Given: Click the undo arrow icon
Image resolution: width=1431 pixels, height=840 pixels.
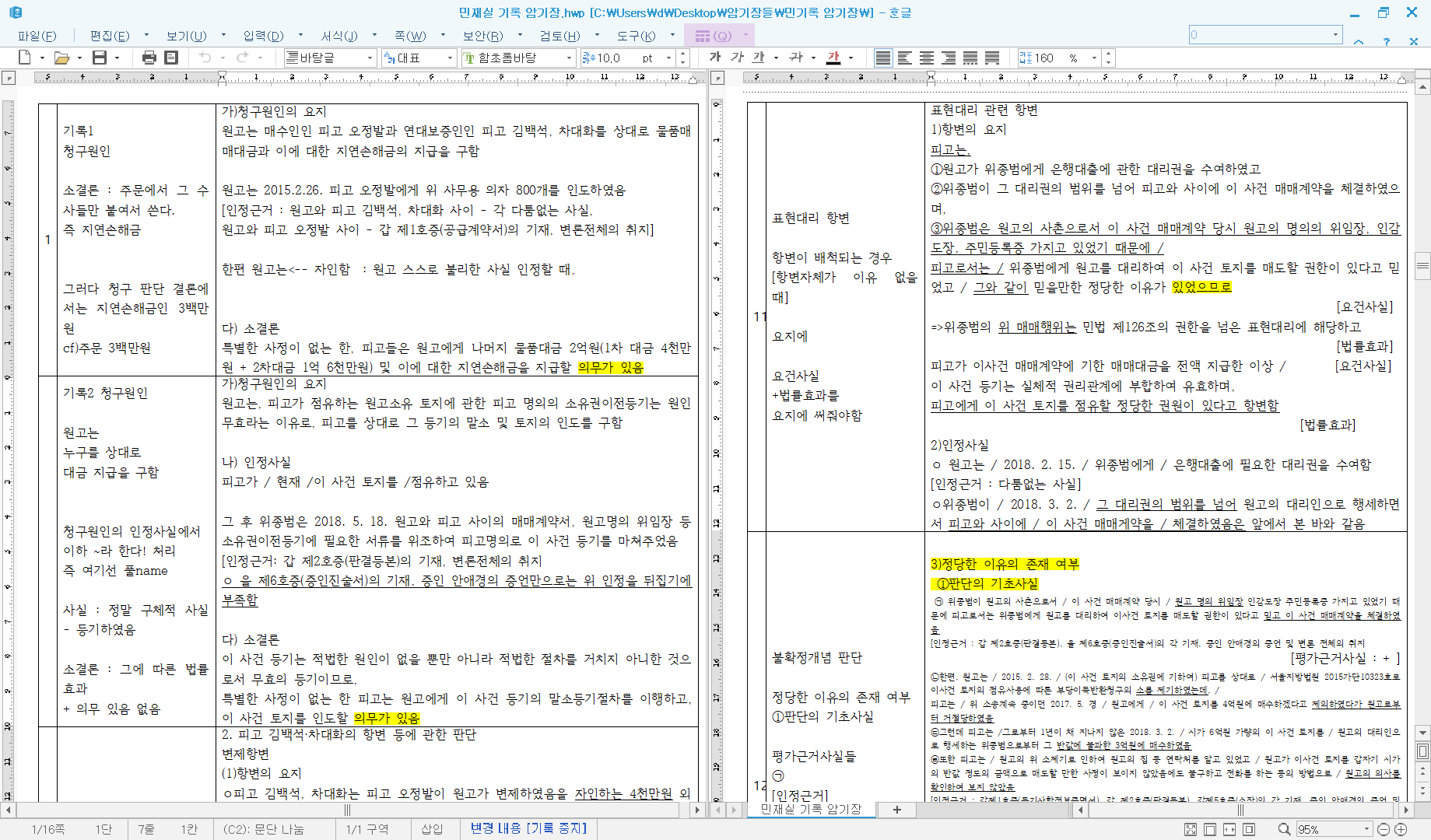Looking at the screenshot, I should 205,58.
